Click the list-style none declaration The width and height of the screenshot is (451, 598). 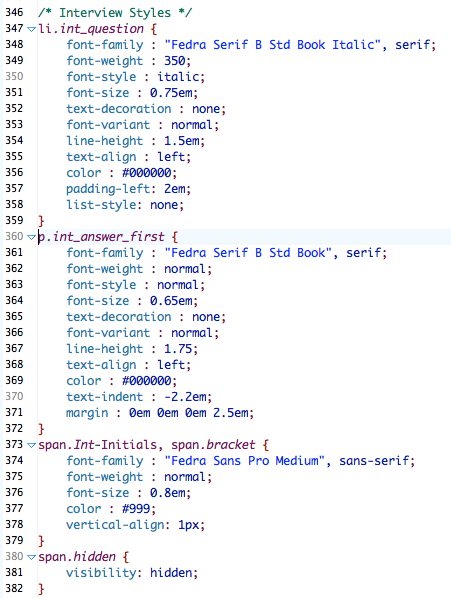(125, 205)
